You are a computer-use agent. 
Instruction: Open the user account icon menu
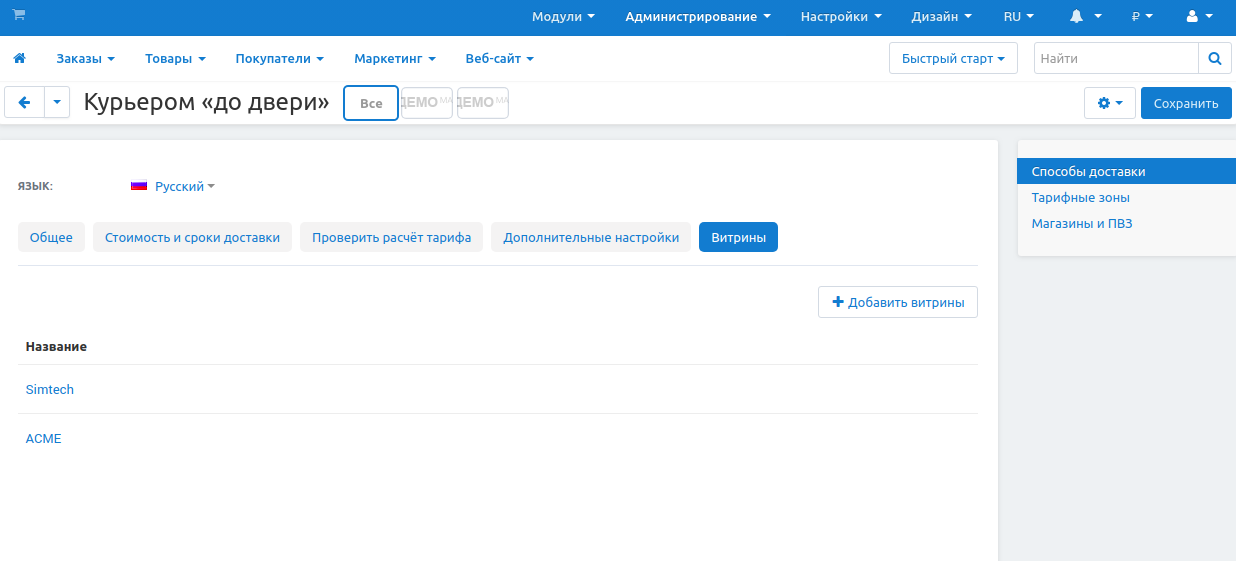1199,17
